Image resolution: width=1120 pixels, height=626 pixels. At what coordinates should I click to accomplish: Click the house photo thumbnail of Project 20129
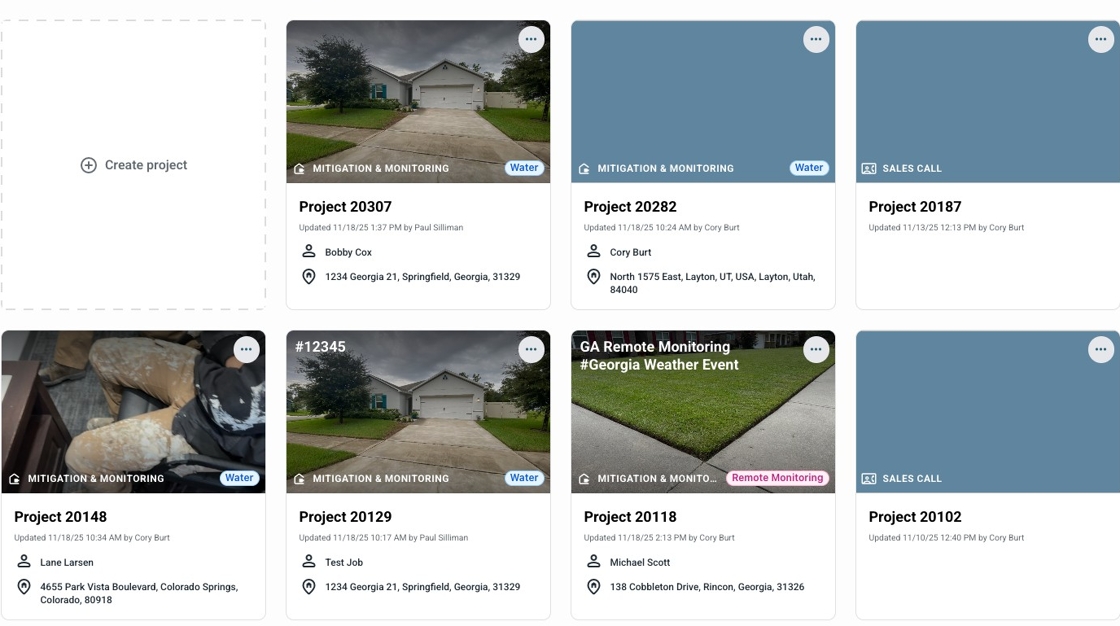tap(419, 412)
